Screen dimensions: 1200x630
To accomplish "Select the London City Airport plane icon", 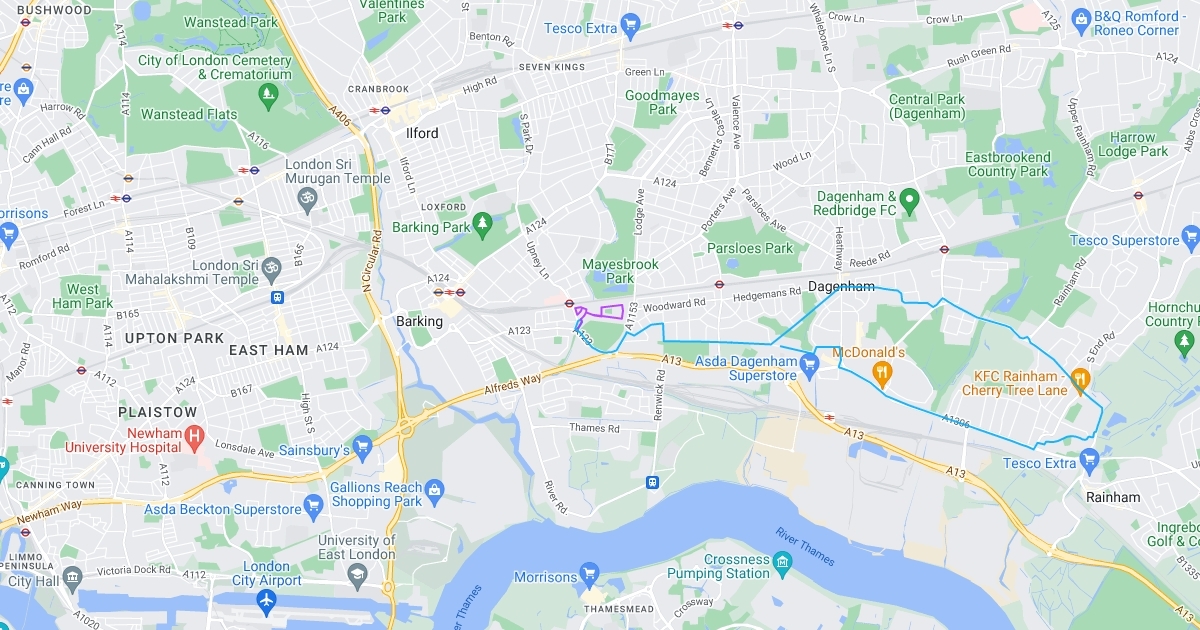I will point(266,599).
